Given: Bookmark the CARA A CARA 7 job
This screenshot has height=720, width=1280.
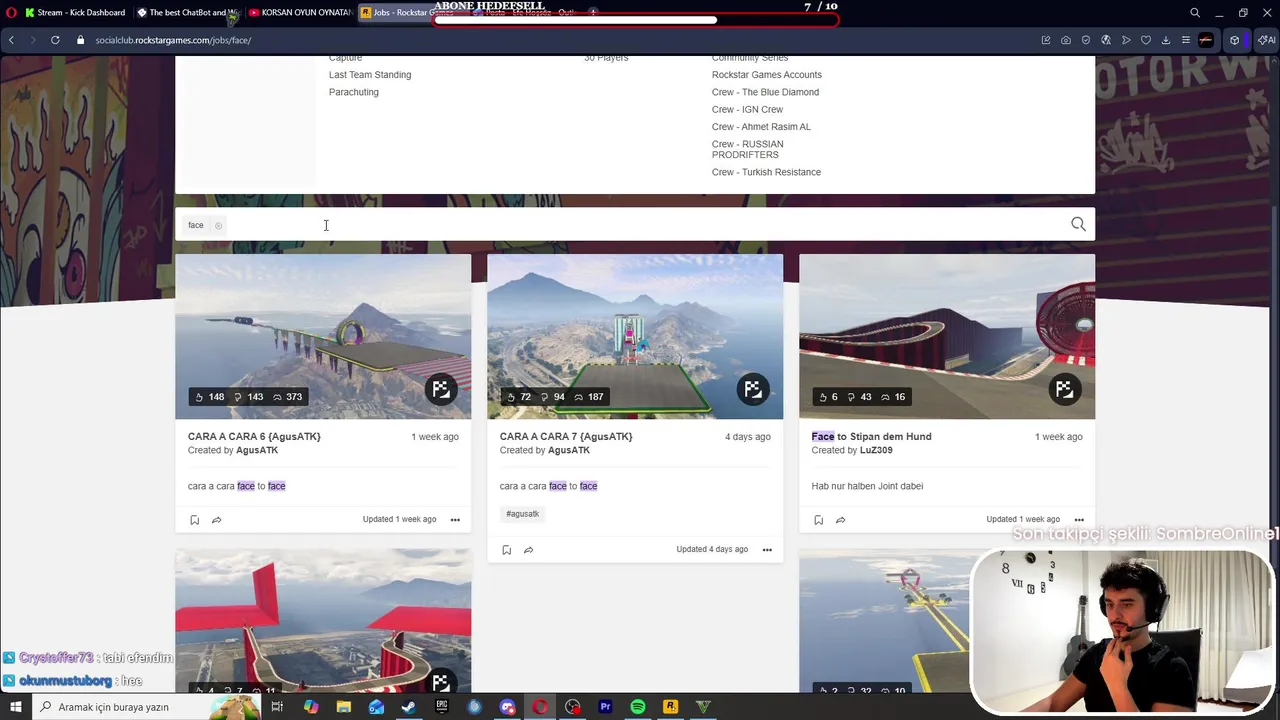Looking at the screenshot, I should [x=507, y=550].
